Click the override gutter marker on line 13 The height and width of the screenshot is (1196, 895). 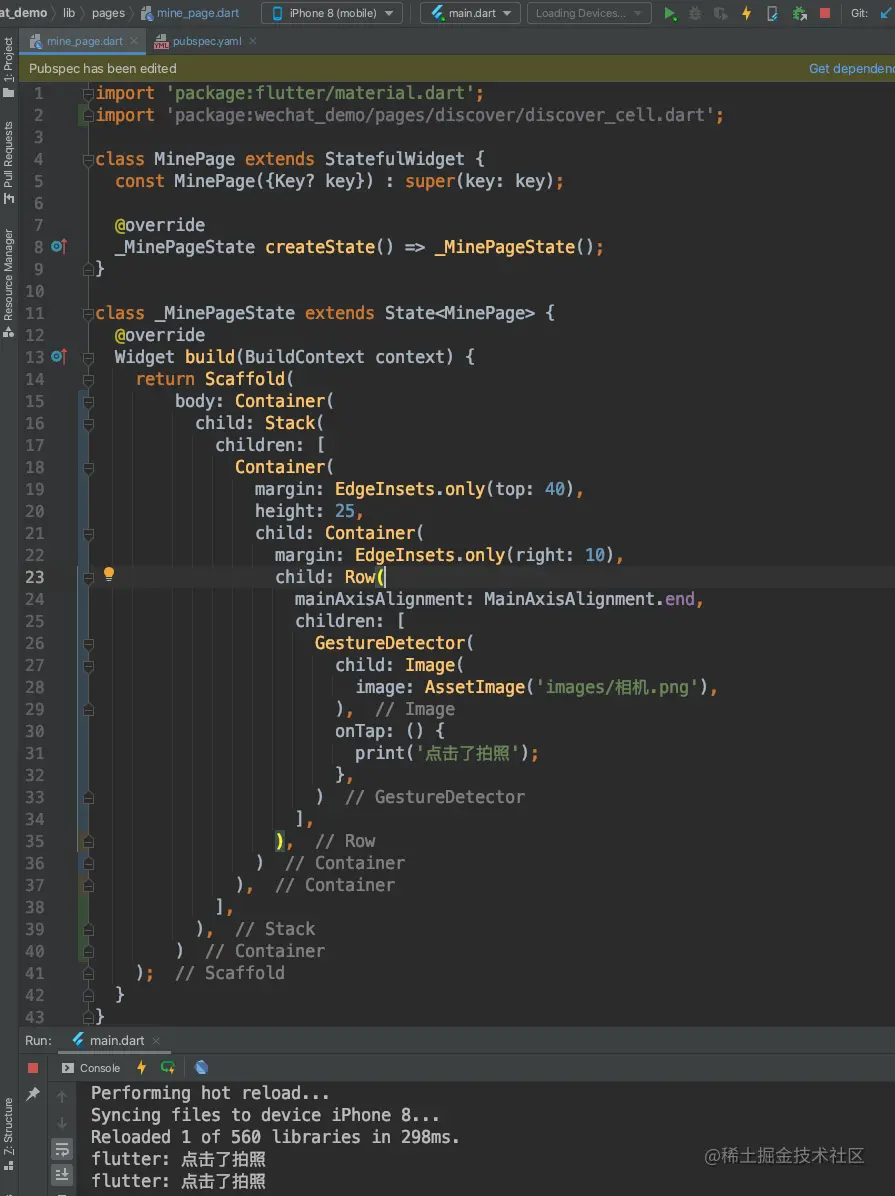[60, 356]
